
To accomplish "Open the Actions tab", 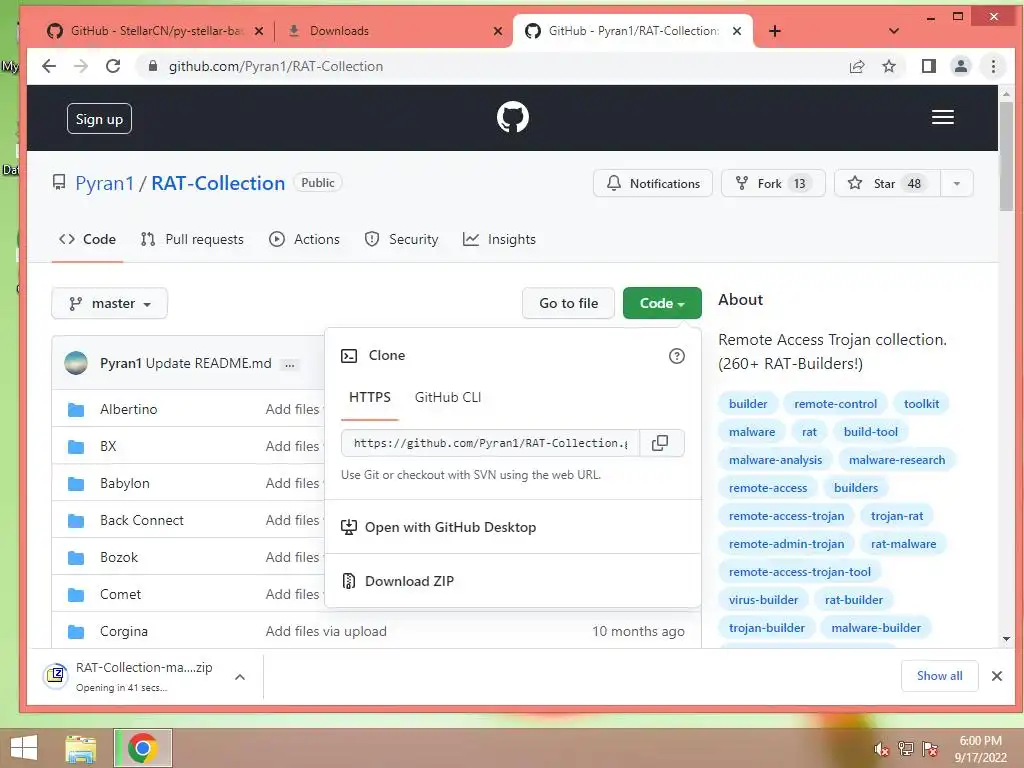I will tap(304, 240).
